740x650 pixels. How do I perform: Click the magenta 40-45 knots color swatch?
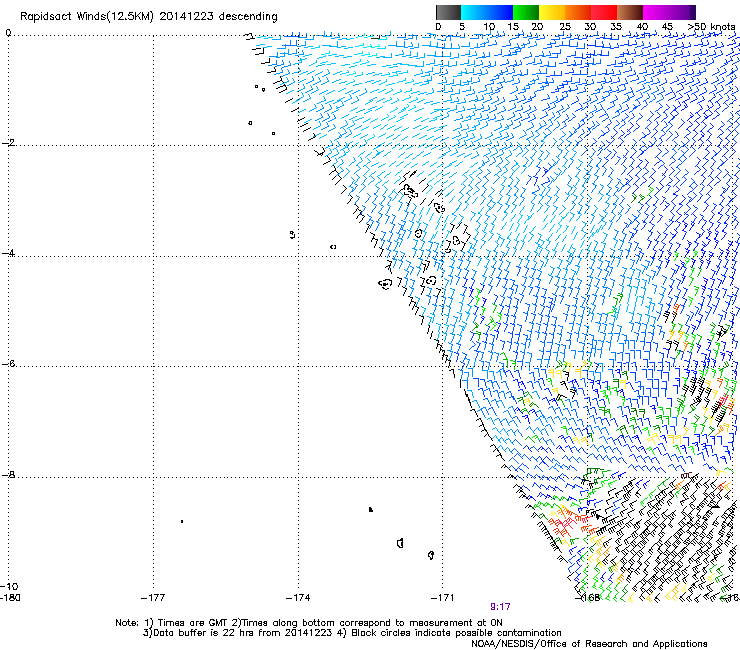click(x=656, y=12)
